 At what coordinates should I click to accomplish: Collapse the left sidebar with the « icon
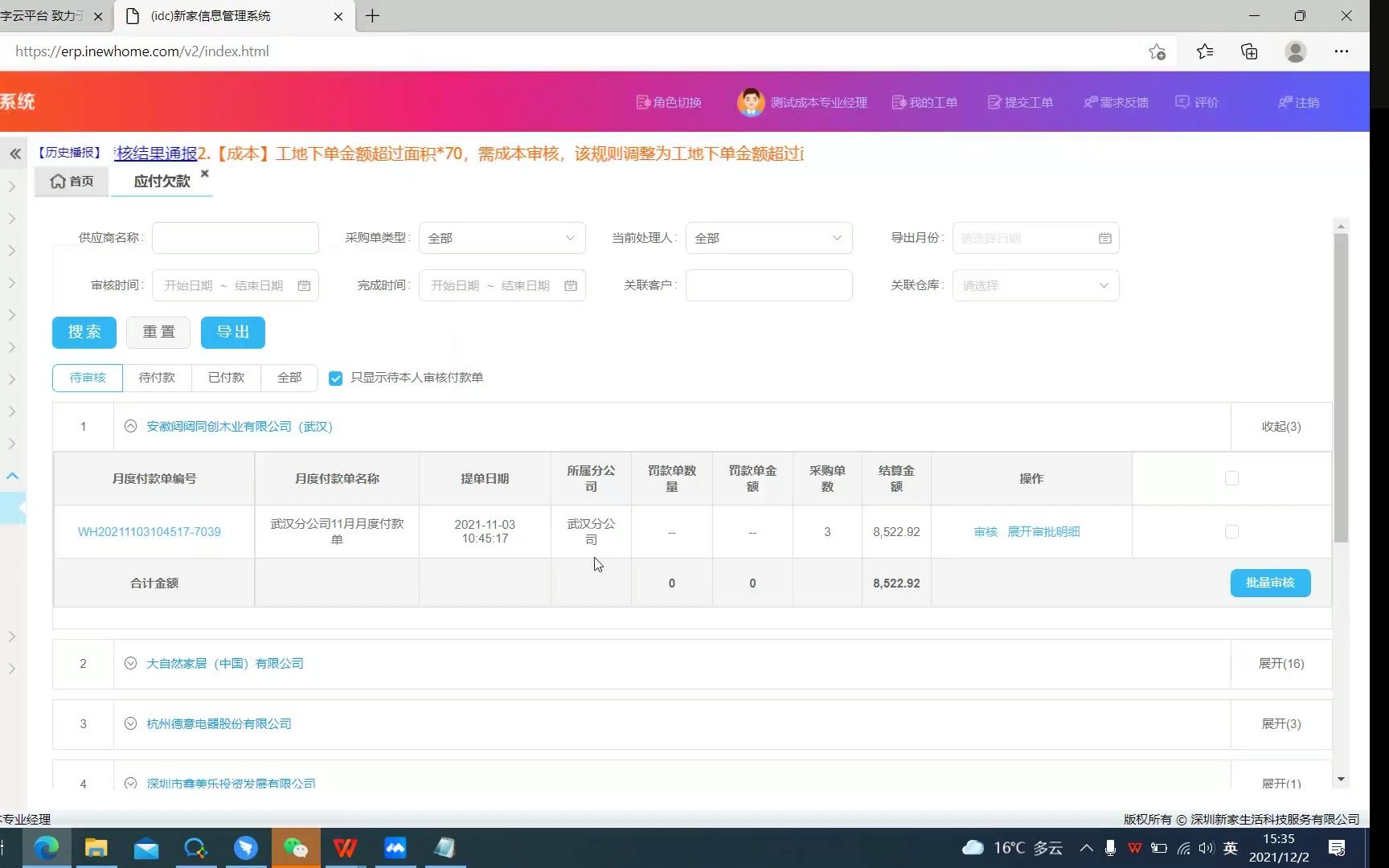[x=14, y=154]
